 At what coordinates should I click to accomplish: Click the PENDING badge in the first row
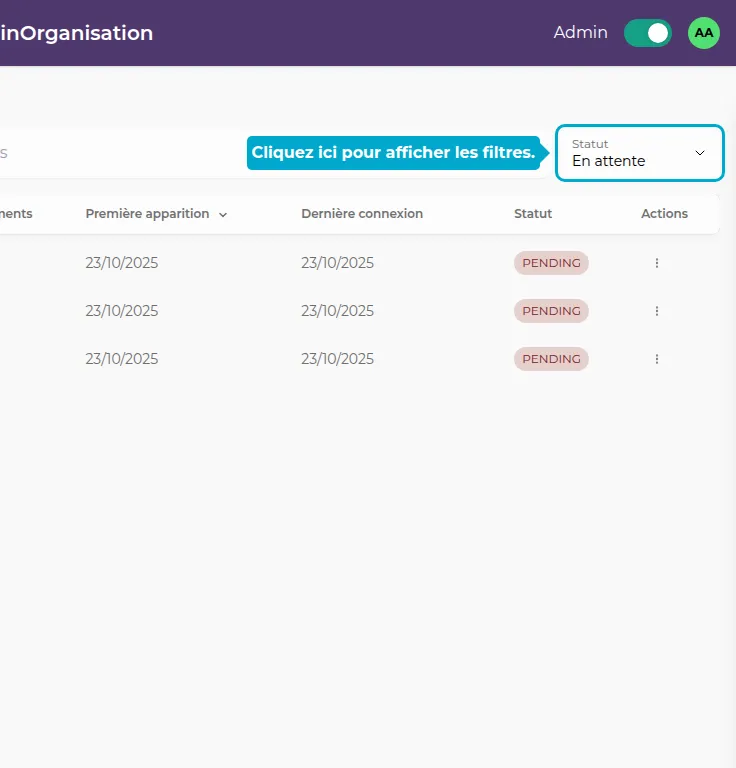pos(551,263)
